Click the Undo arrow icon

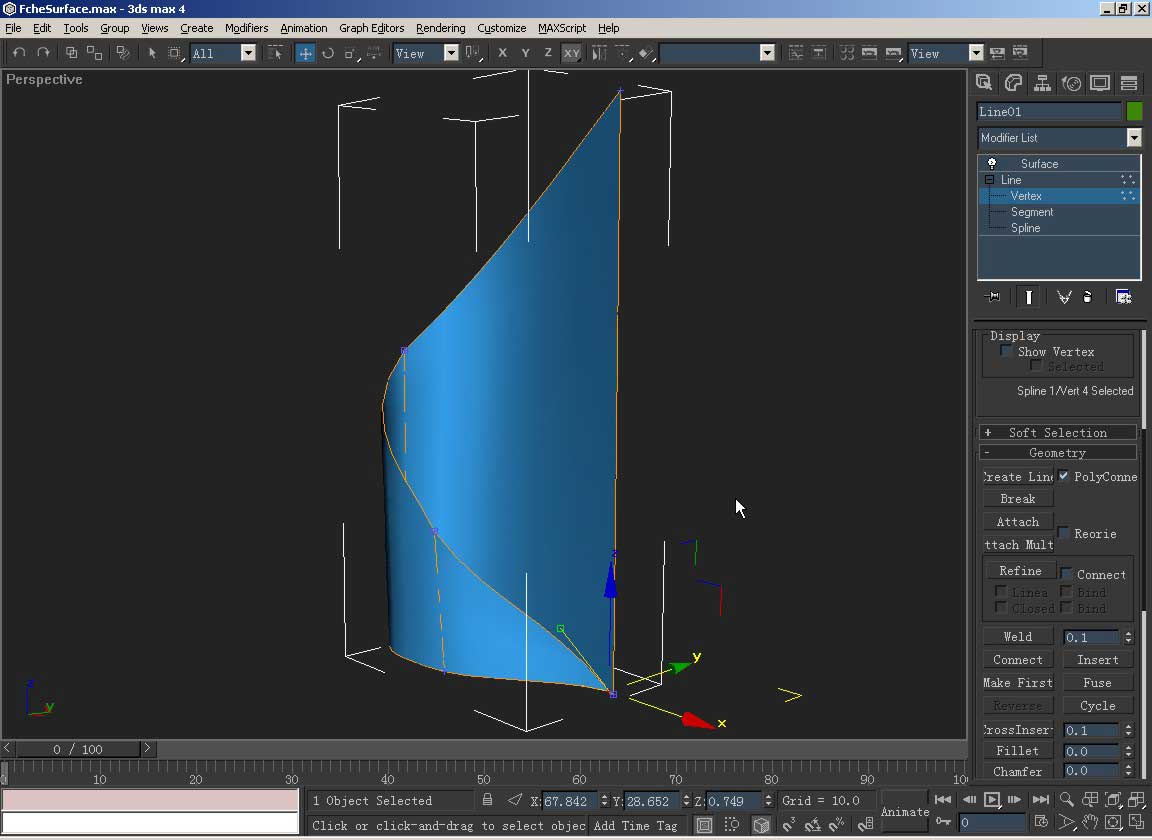pyautogui.click(x=19, y=53)
